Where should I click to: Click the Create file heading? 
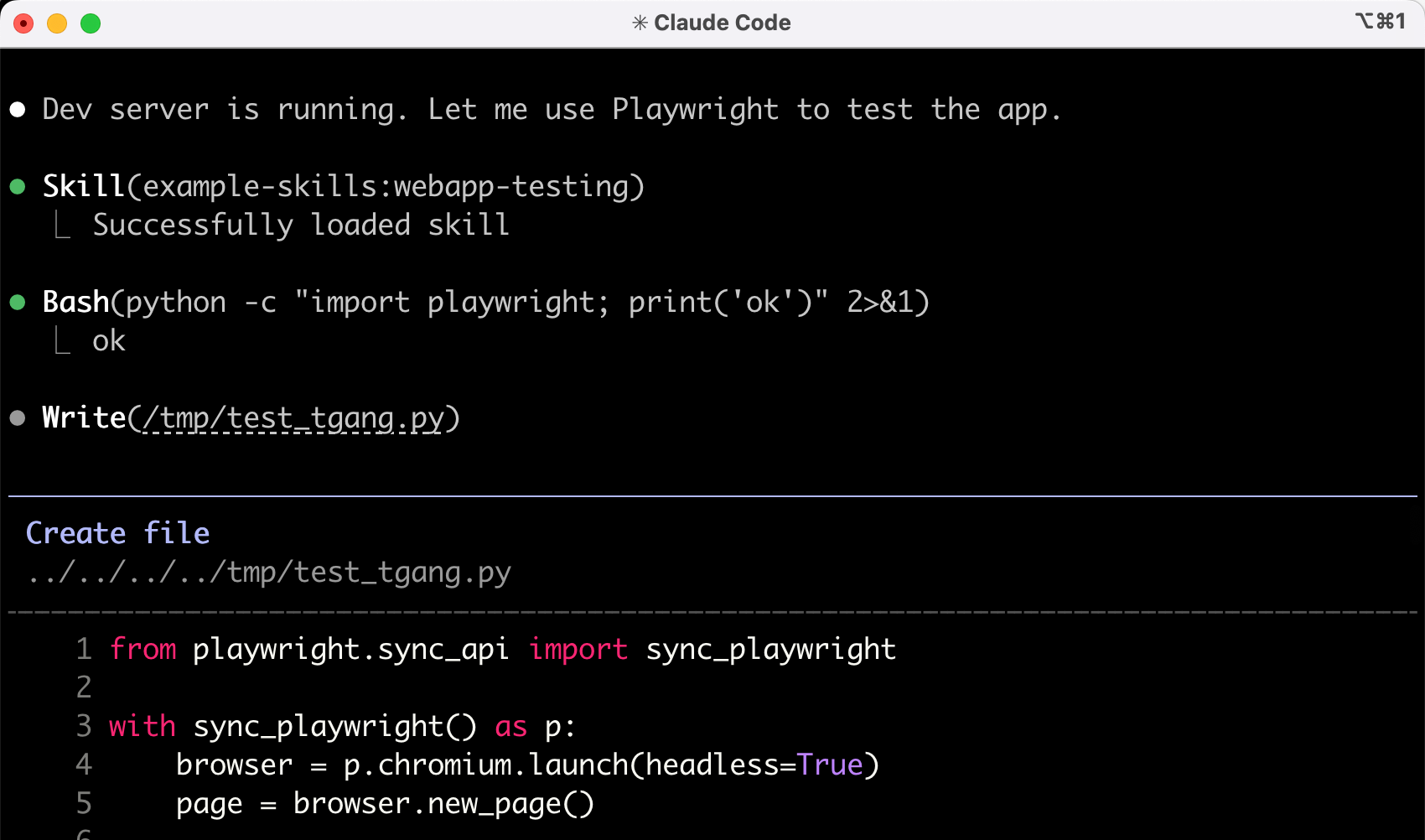point(118,533)
